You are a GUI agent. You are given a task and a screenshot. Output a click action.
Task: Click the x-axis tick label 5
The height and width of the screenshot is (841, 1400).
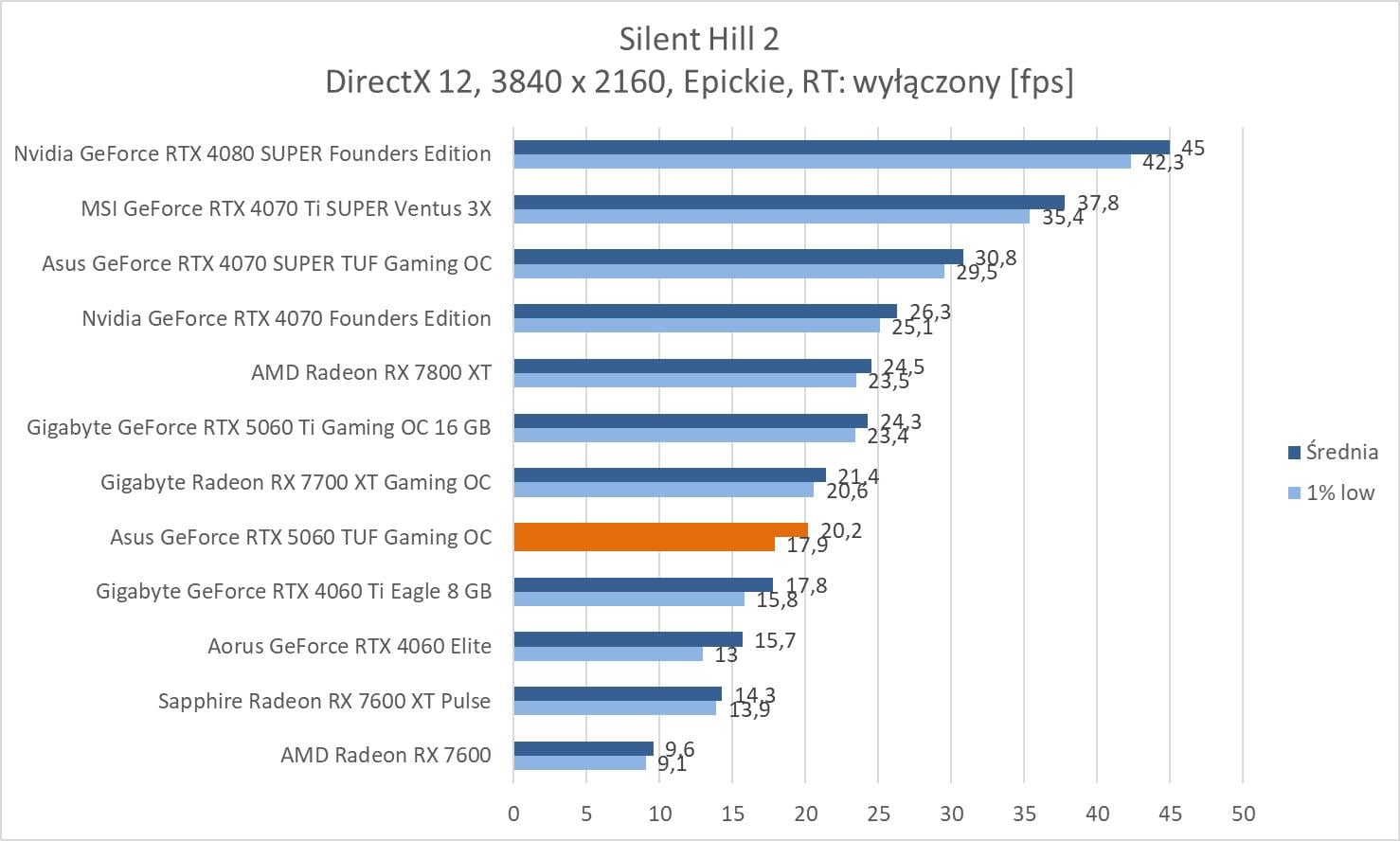point(586,813)
